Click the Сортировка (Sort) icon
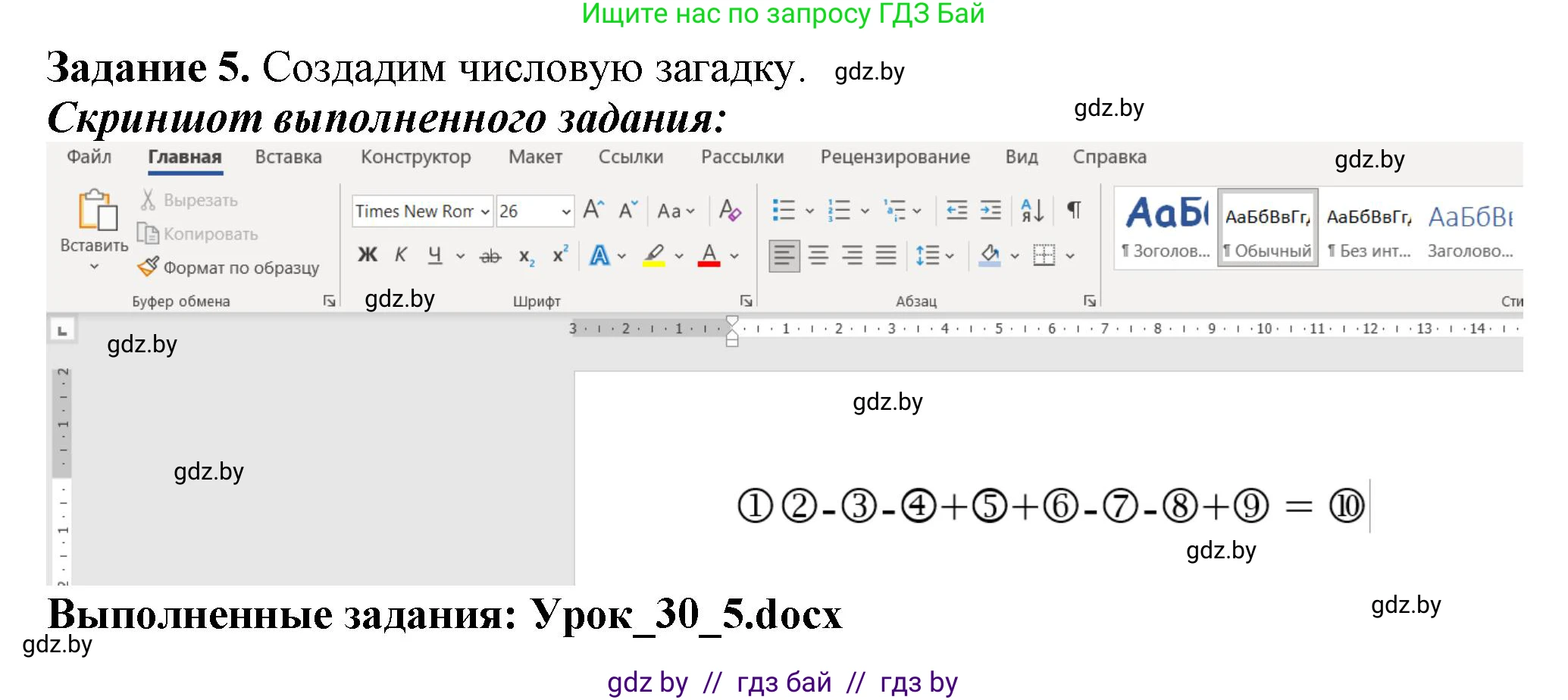 1031,210
